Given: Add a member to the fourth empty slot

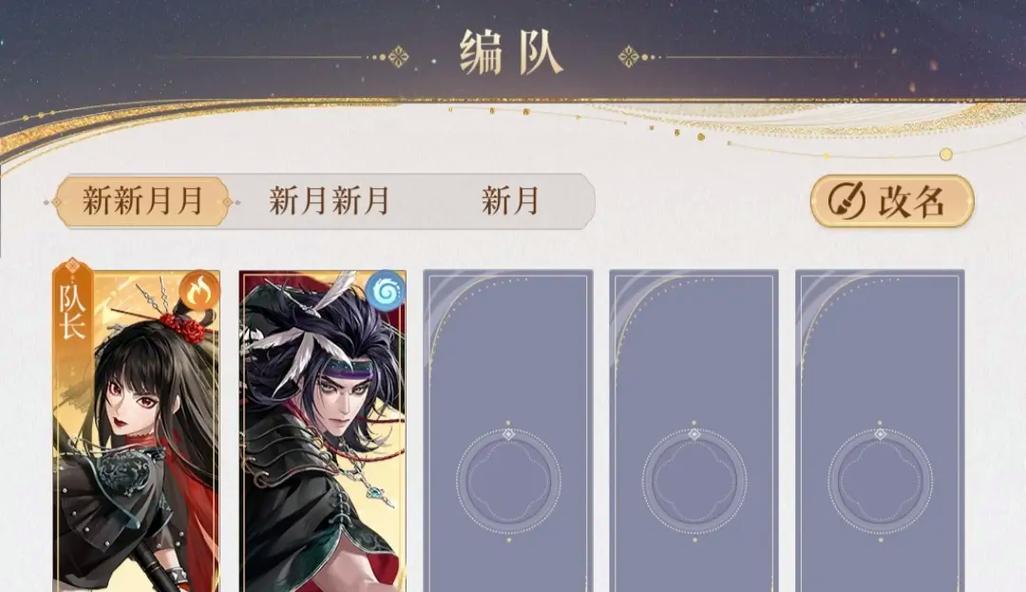Looking at the screenshot, I should click(x=694, y=430).
